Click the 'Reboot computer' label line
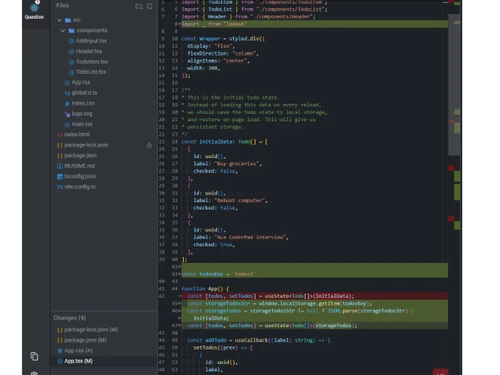This screenshot has width=500, height=375. [x=230, y=200]
